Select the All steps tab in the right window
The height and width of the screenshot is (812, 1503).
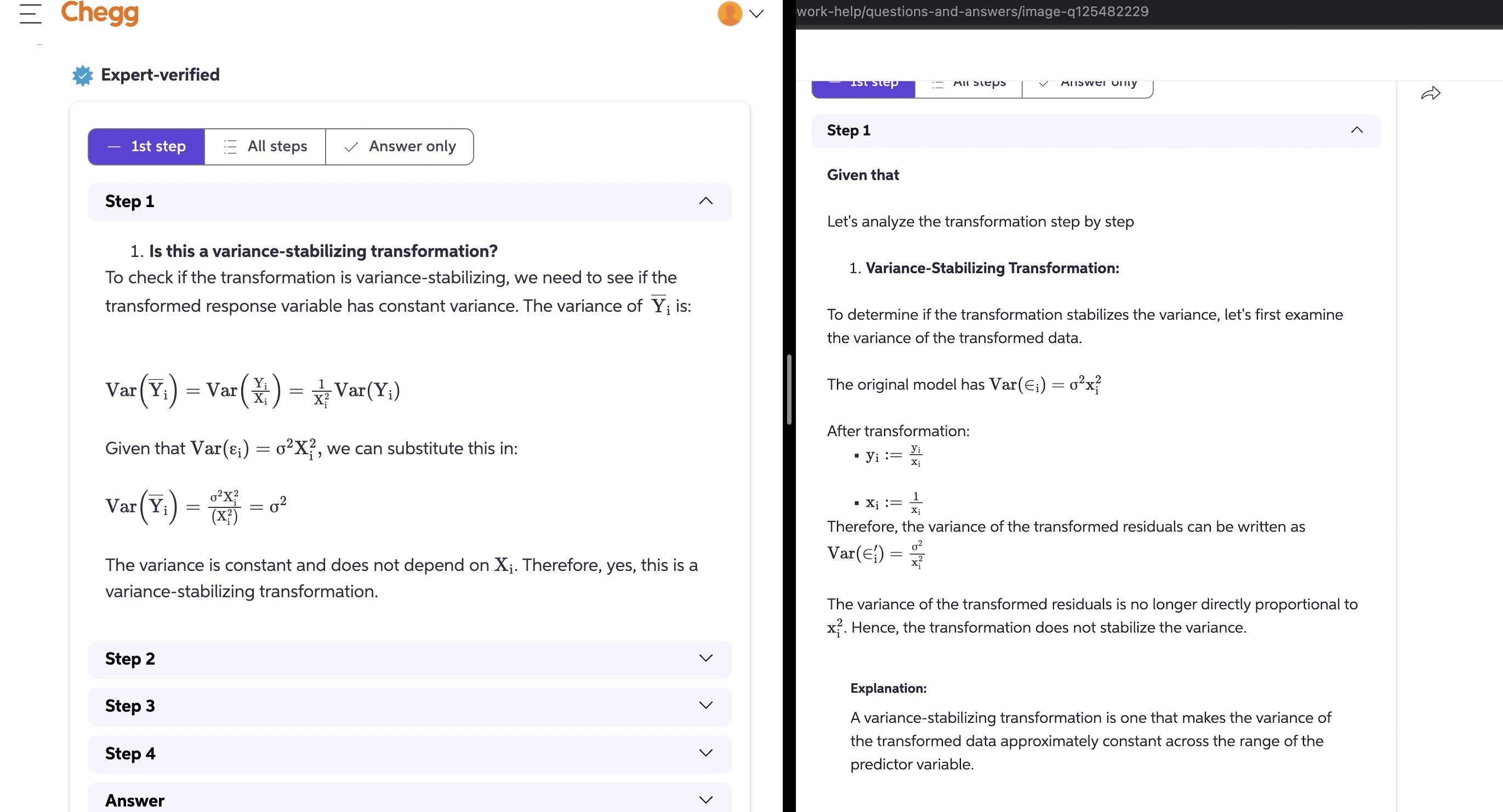(x=969, y=89)
